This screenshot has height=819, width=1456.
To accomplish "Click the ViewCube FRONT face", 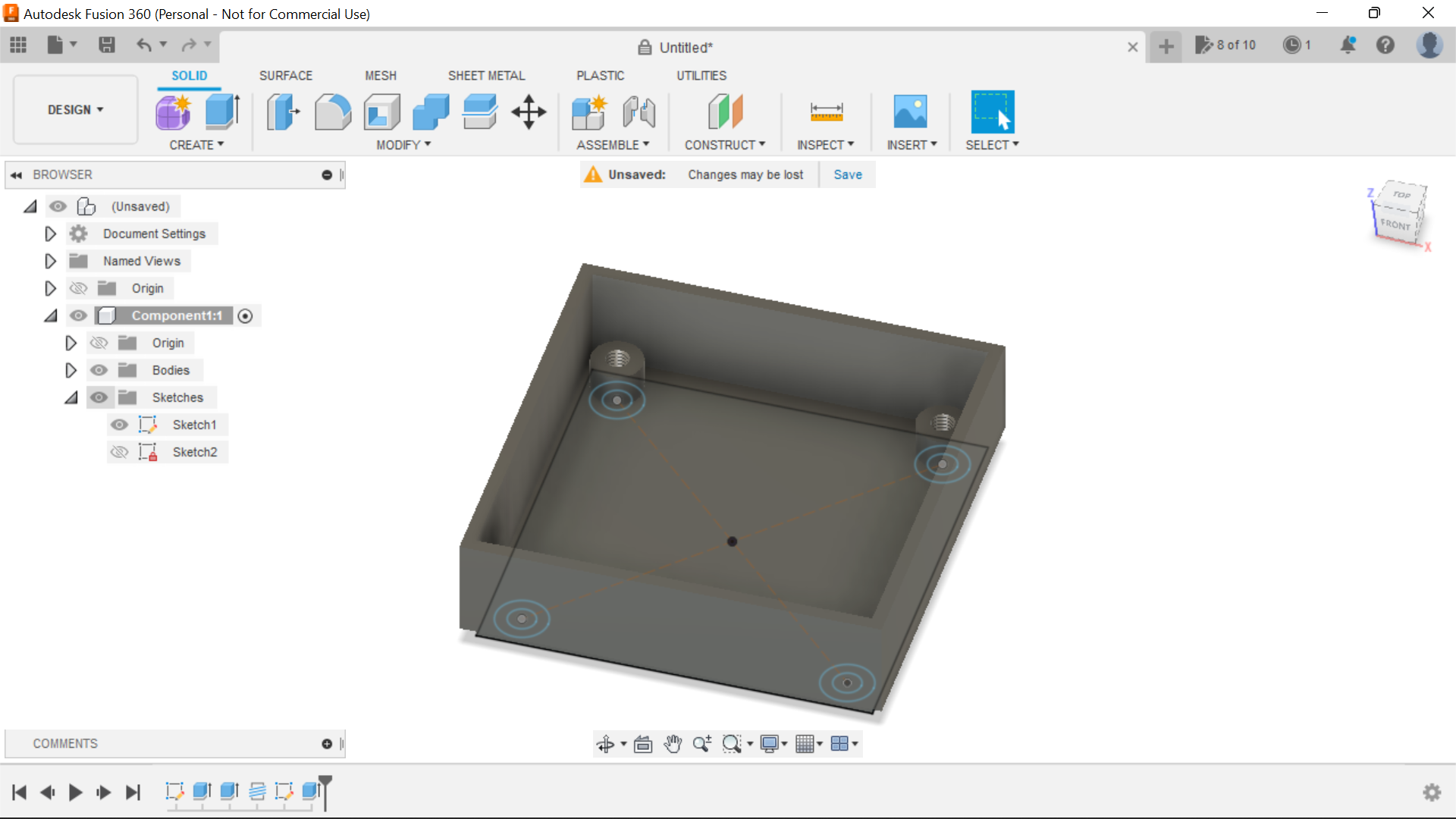I will [x=1395, y=224].
